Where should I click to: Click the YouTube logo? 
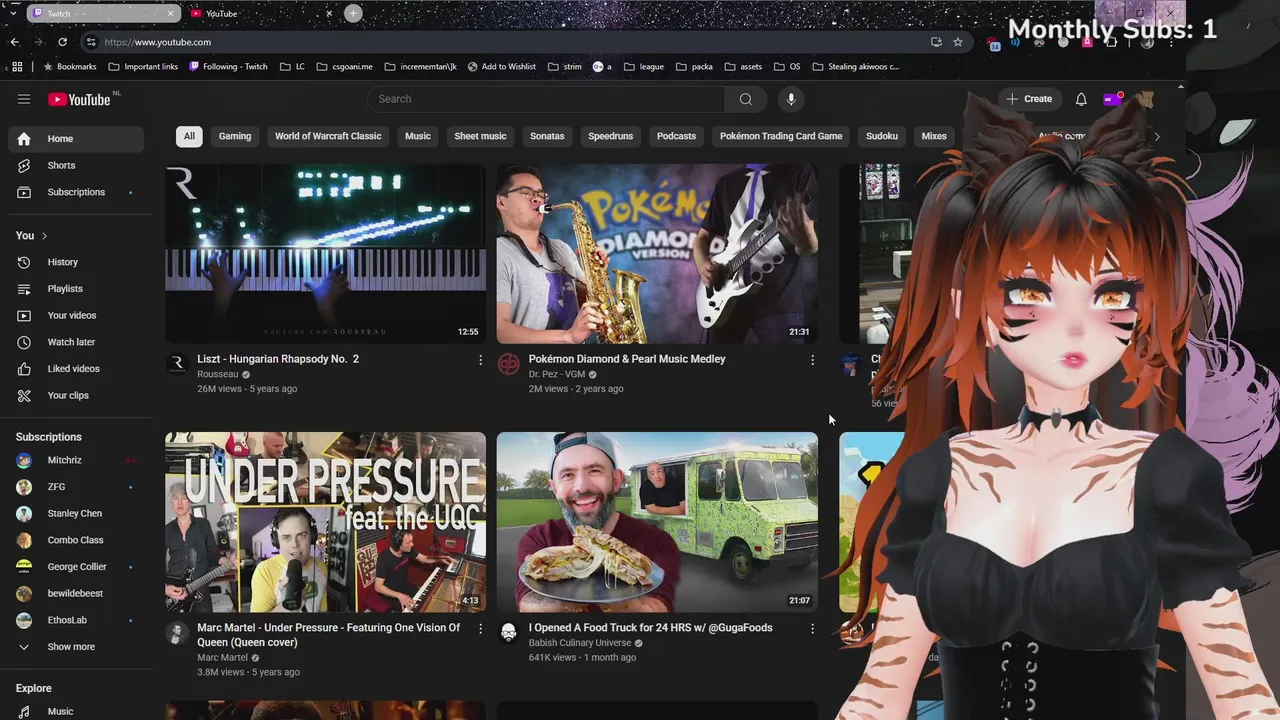click(79, 99)
